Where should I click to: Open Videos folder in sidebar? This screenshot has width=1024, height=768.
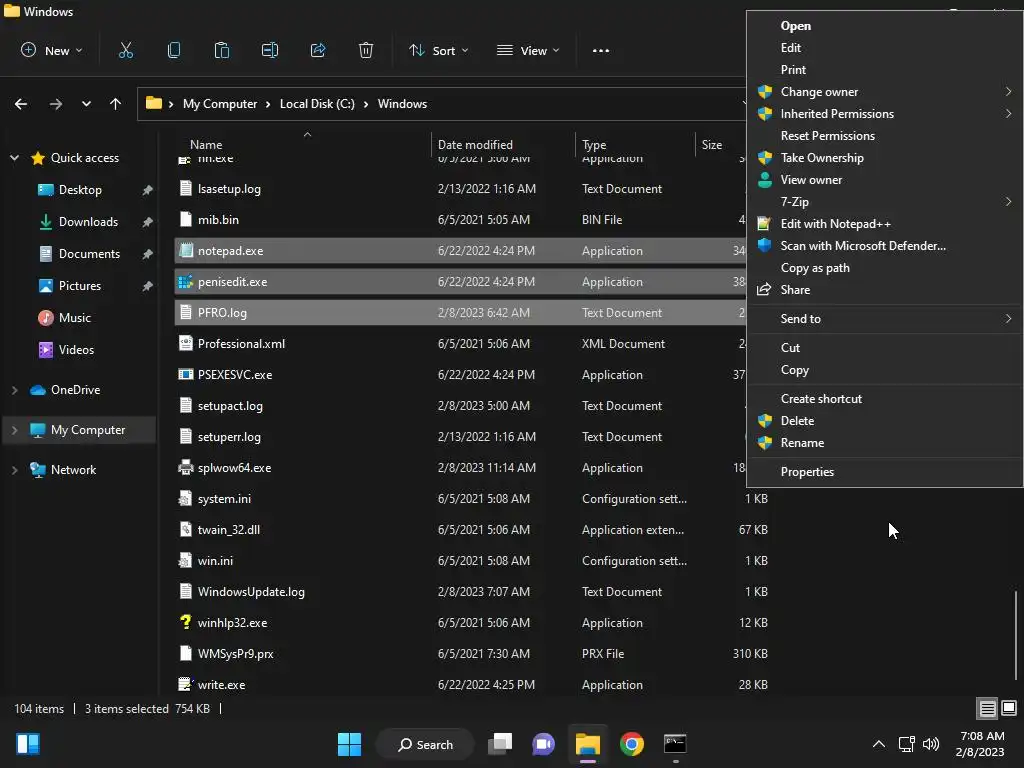pos(76,350)
